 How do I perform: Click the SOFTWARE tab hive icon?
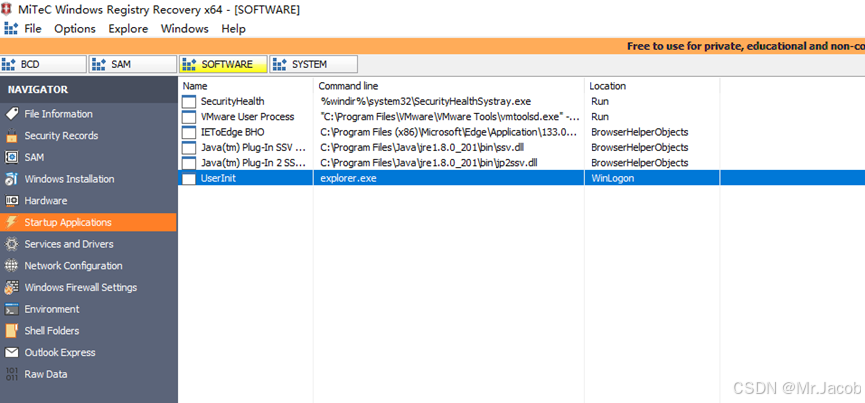point(189,65)
